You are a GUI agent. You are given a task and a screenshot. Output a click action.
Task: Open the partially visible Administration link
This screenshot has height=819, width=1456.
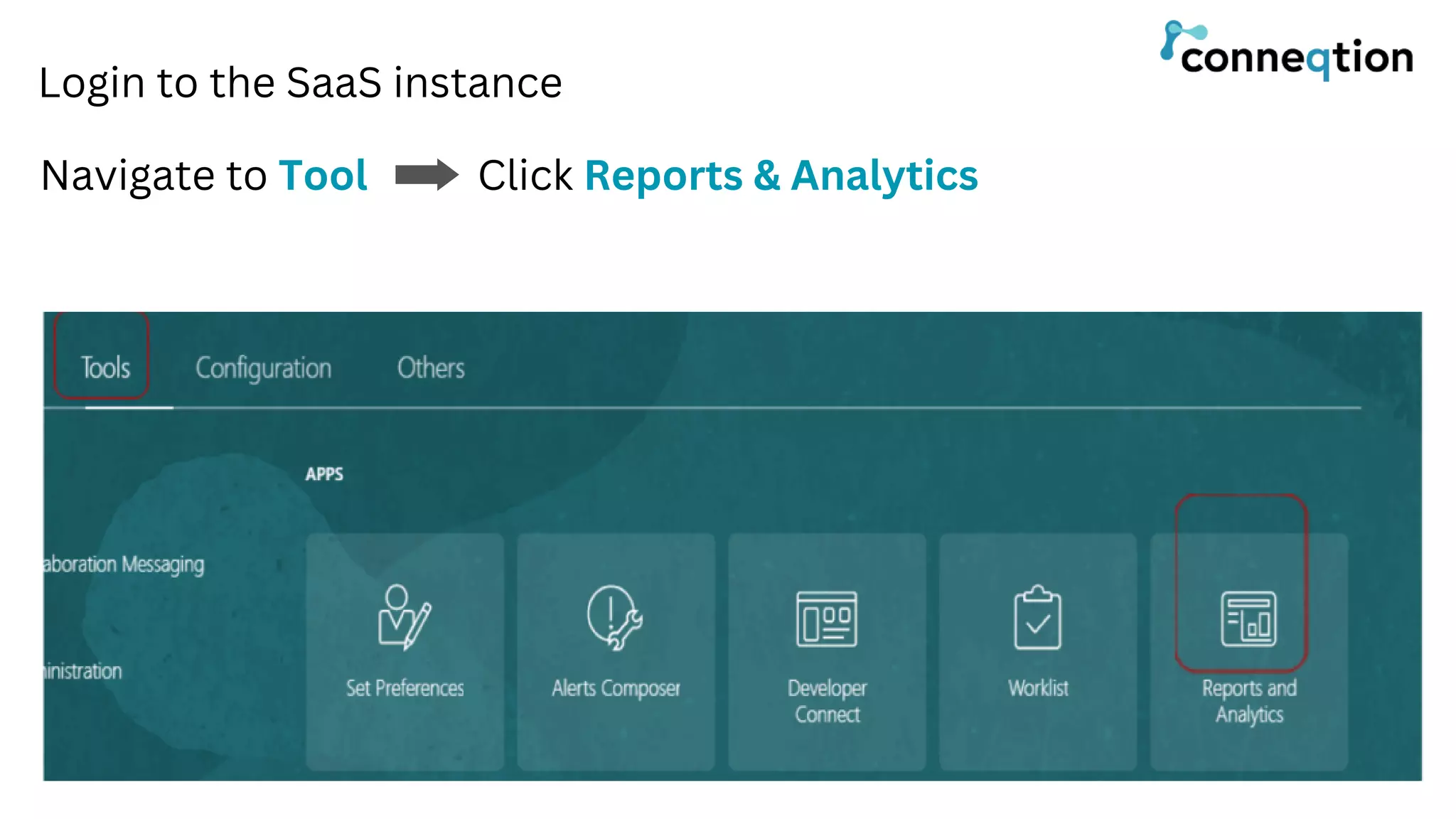tap(83, 671)
